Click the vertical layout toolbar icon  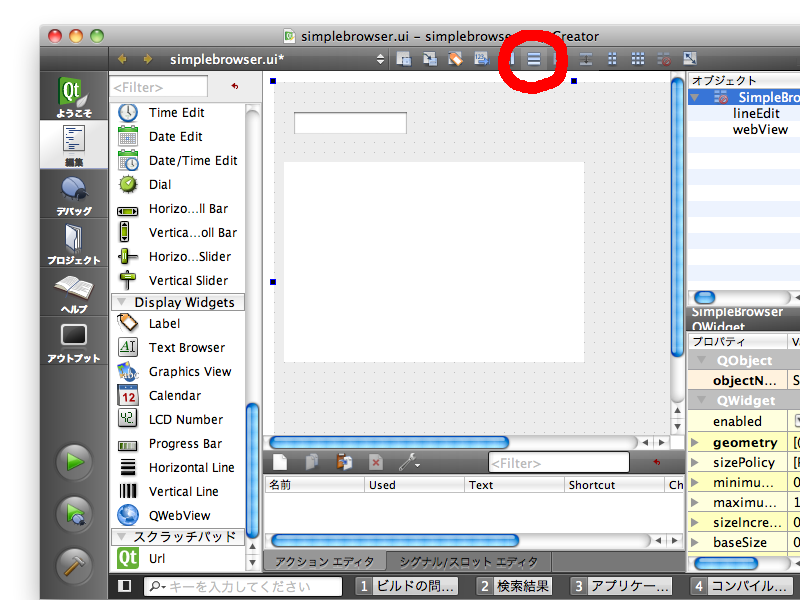tap(534, 59)
